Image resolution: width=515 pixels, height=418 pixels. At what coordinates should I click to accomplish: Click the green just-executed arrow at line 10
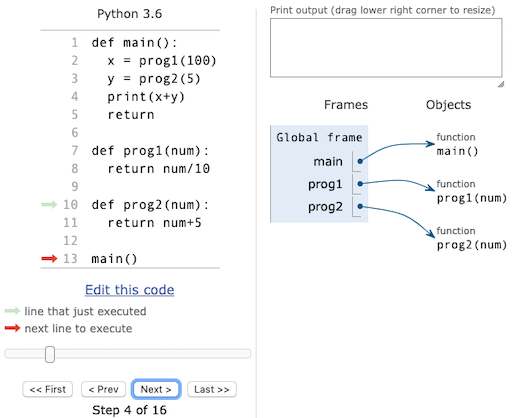click(49, 204)
